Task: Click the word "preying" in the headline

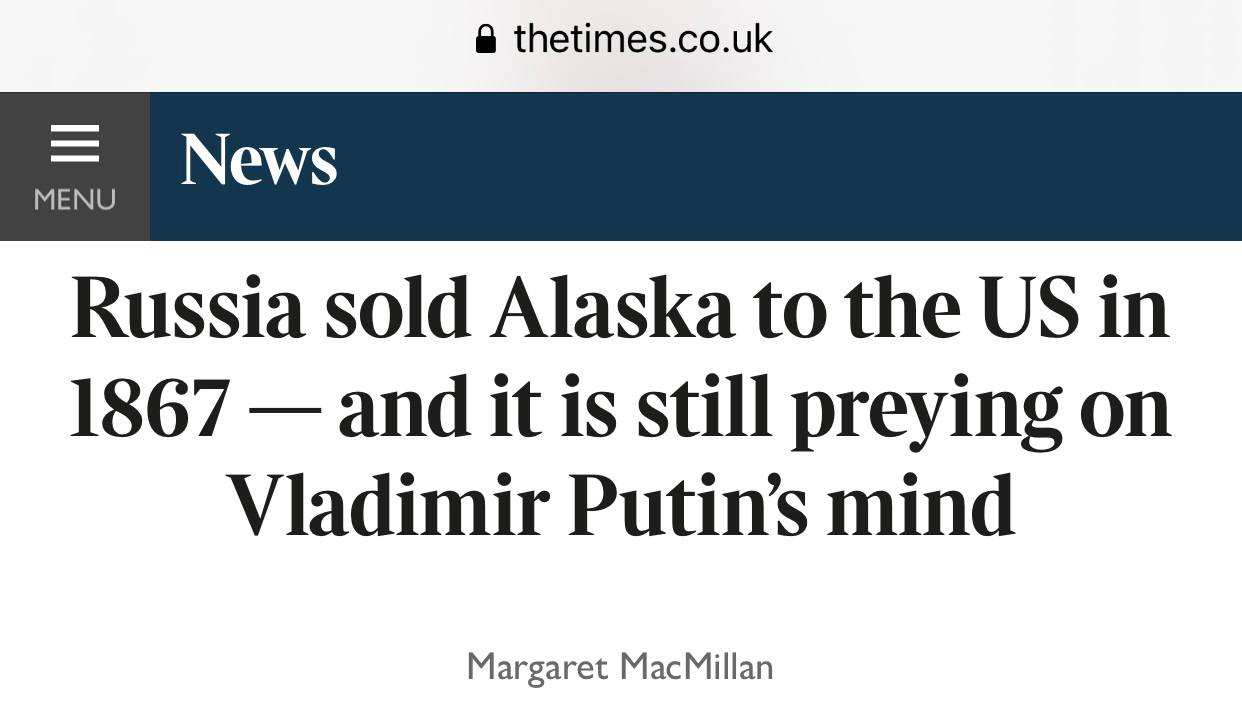Action: 925,409
